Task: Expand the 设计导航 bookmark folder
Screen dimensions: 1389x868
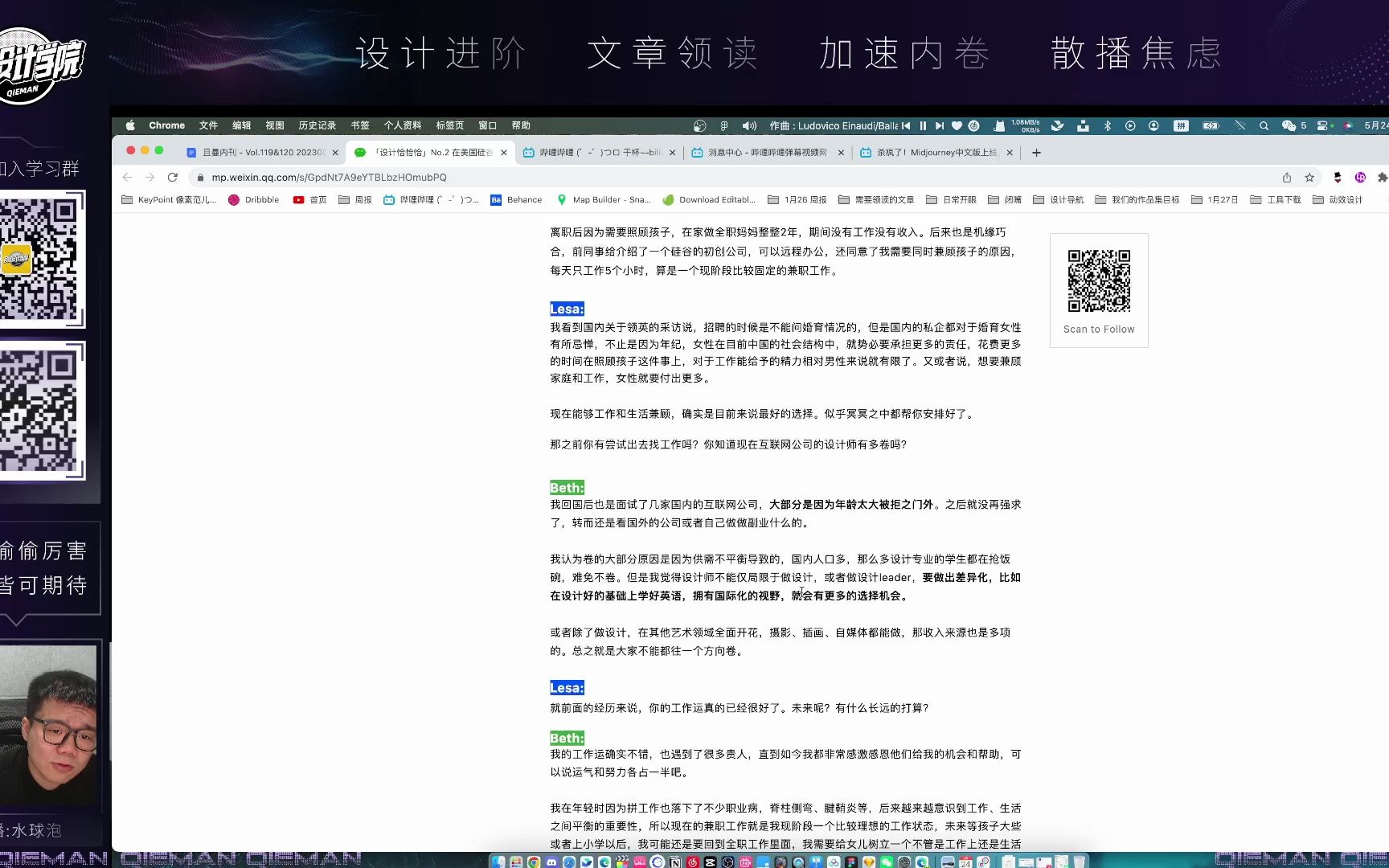Action: (x=1058, y=200)
